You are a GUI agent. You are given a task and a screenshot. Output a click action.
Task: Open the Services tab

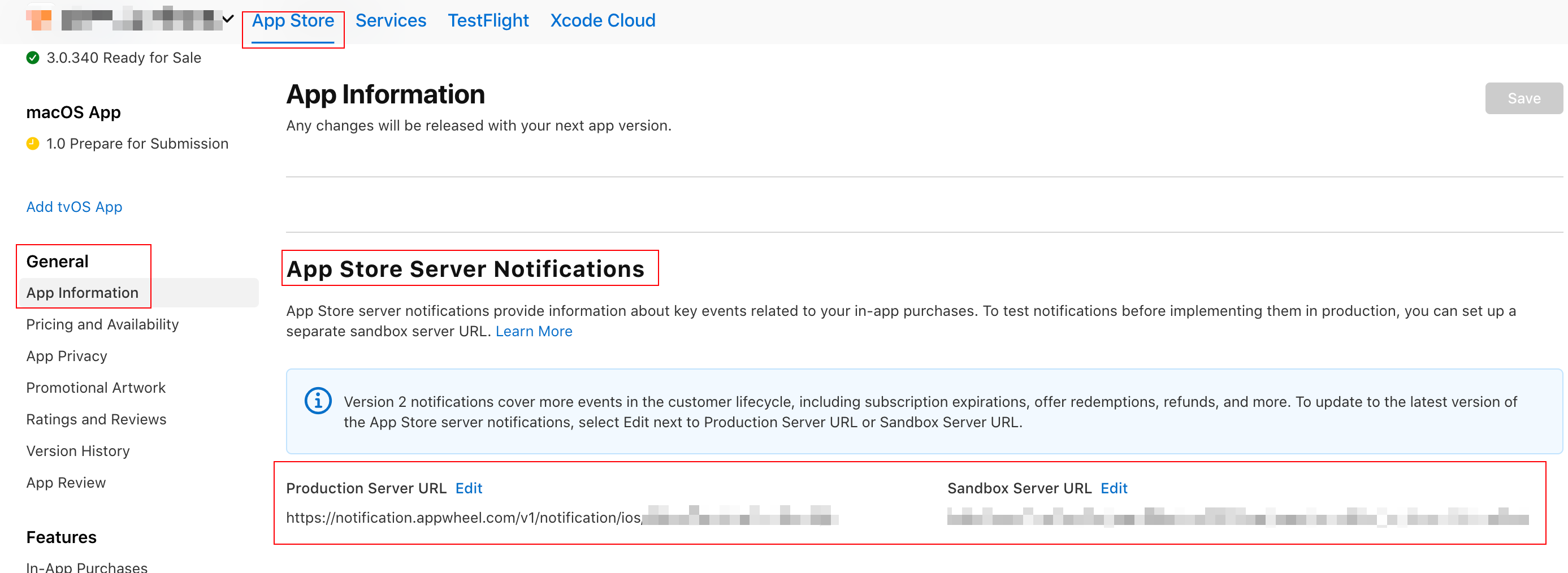click(390, 21)
